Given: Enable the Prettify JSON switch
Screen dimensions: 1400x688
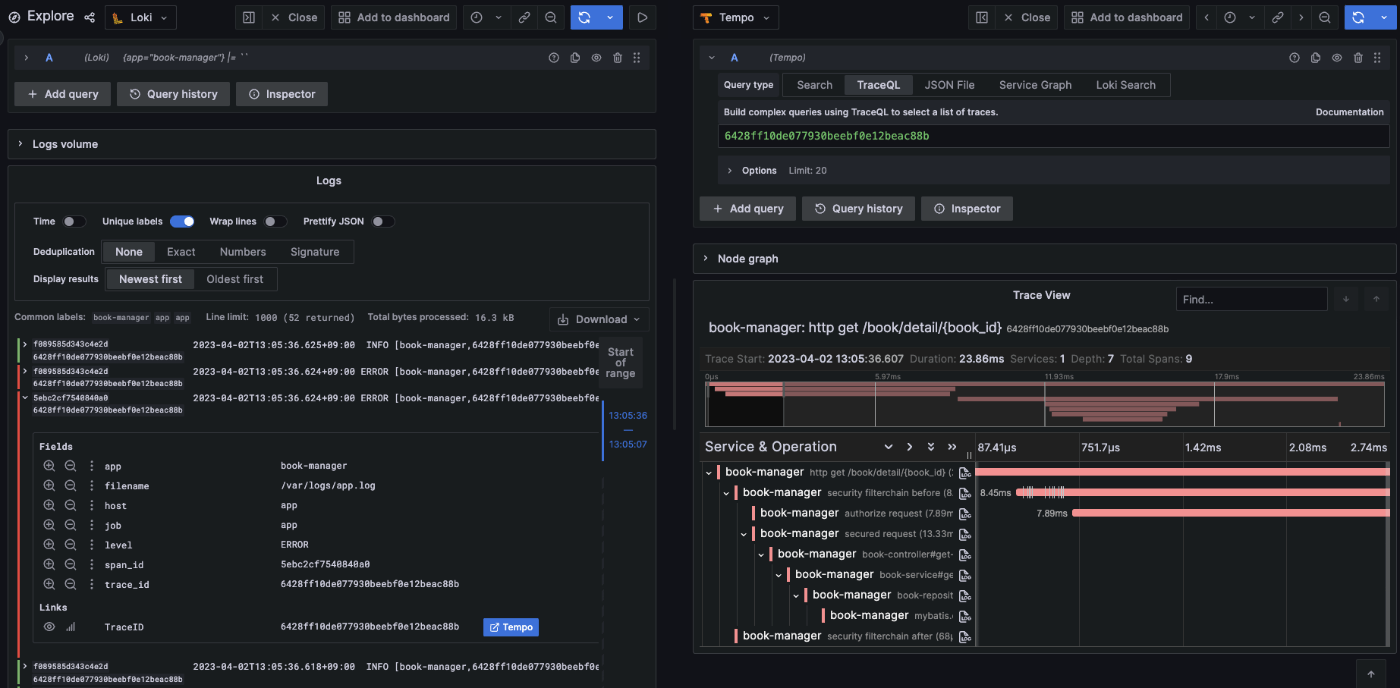Looking at the screenshot, I should 383,221.
